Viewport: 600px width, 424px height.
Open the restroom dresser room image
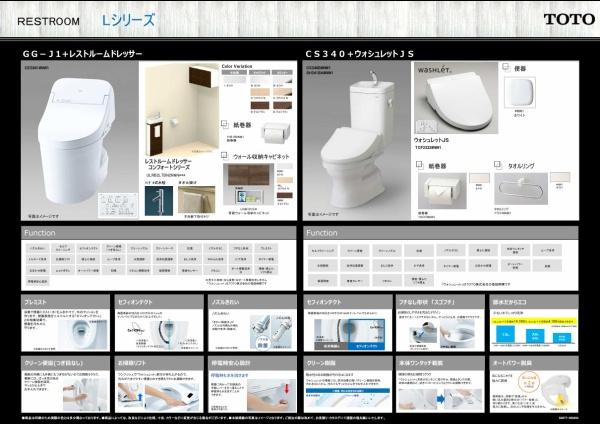click(x=180, y=110)
